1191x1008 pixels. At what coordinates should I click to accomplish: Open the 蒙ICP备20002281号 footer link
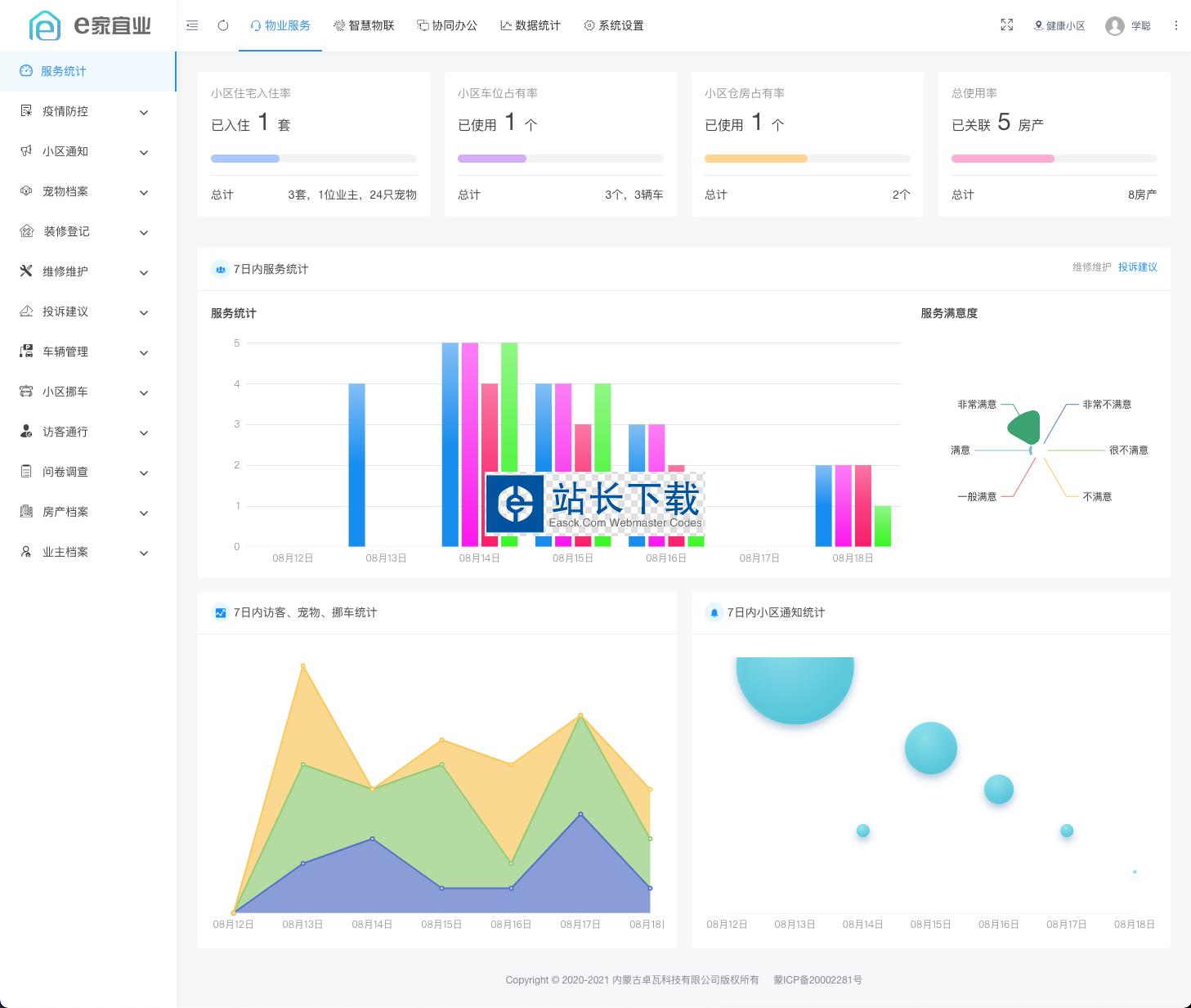point(817,979)
